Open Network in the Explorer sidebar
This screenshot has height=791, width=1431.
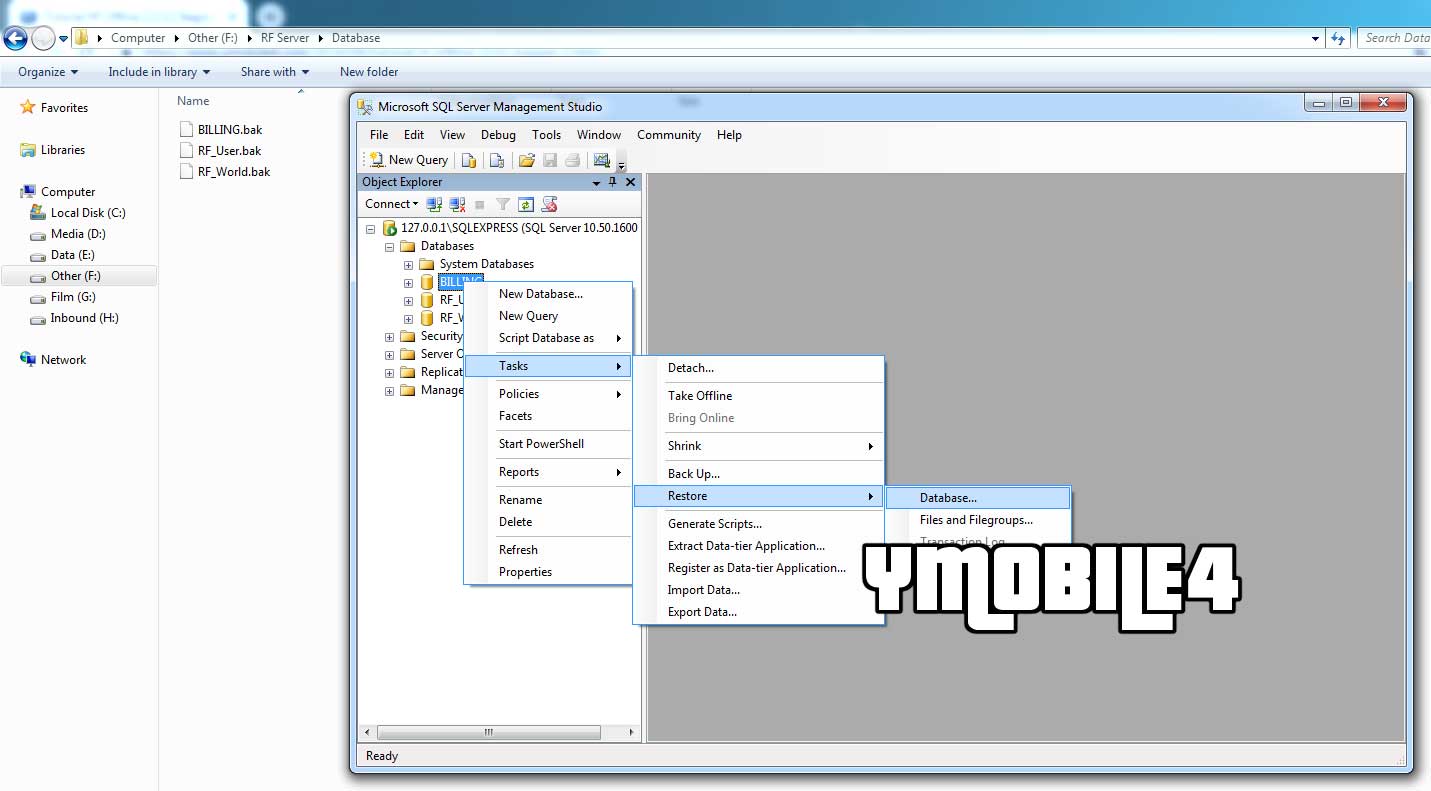click(52, 360)
